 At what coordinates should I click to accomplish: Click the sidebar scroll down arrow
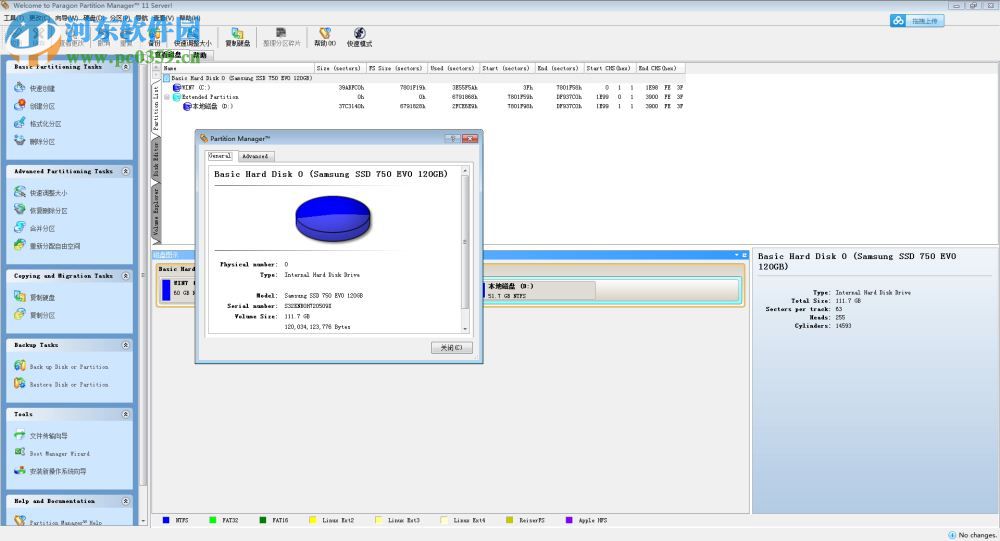(143, 521)
